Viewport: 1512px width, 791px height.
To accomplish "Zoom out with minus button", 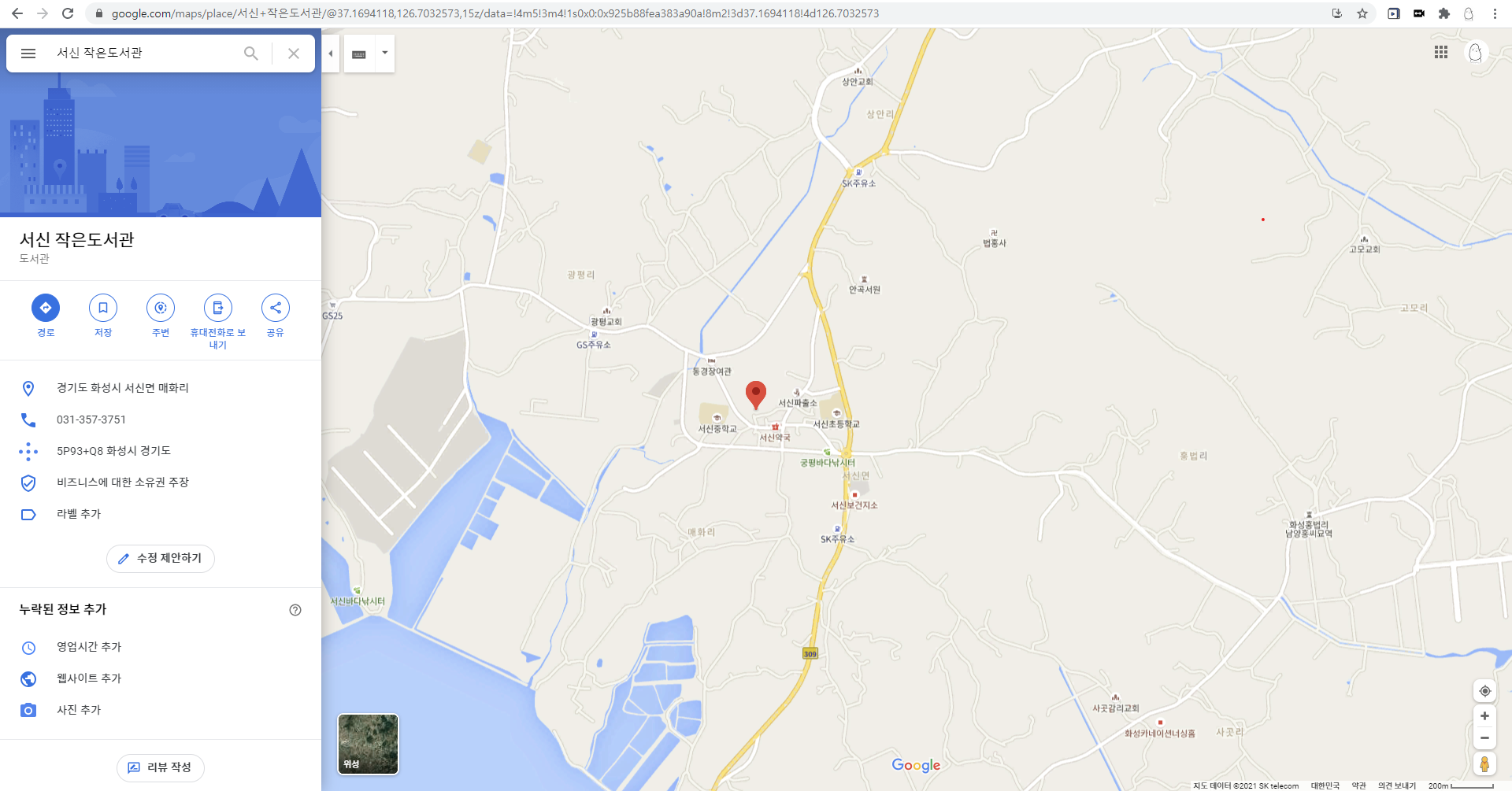I will pos(1484,738).
